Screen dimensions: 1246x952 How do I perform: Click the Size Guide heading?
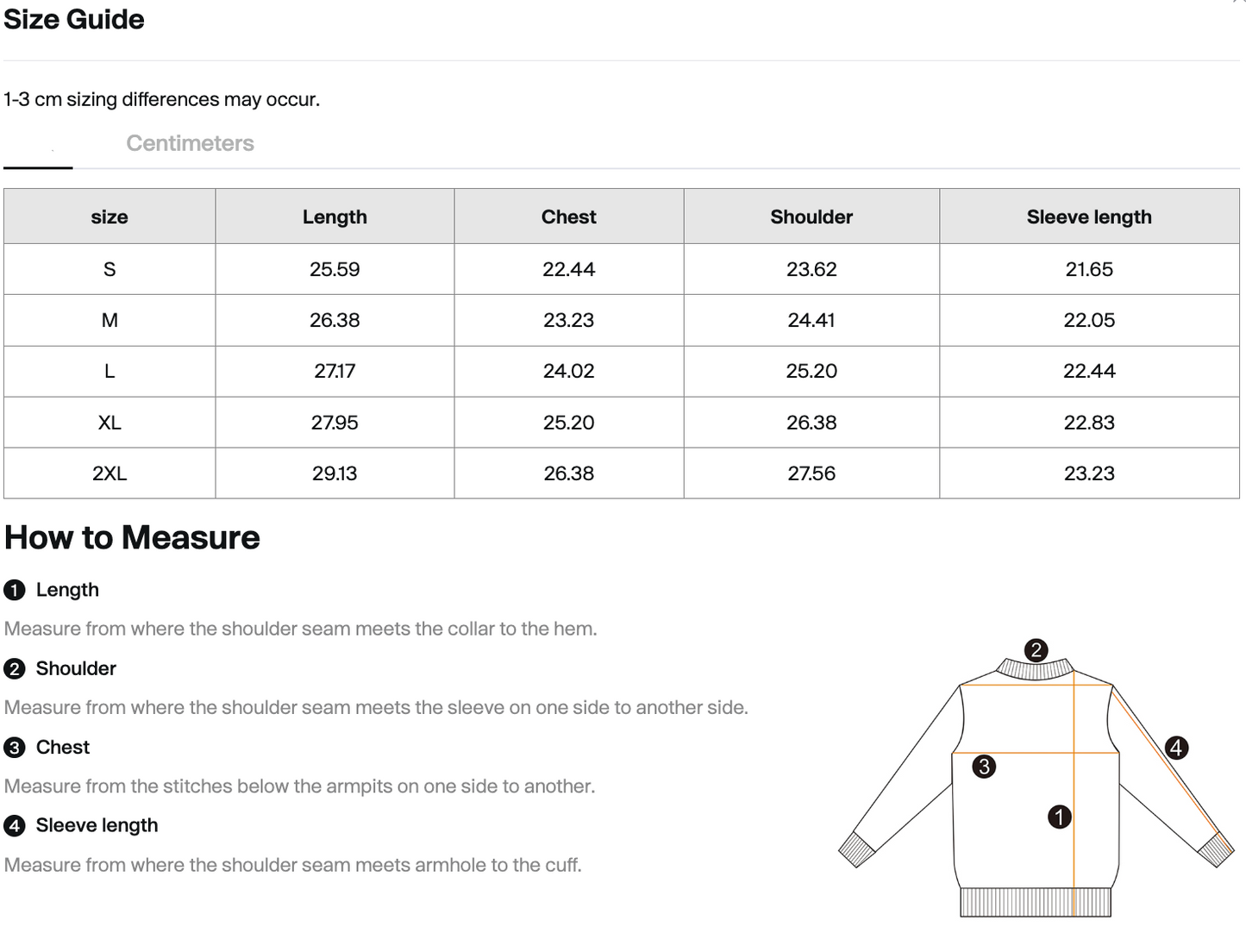pyautogui.click(x=73, y=19)
